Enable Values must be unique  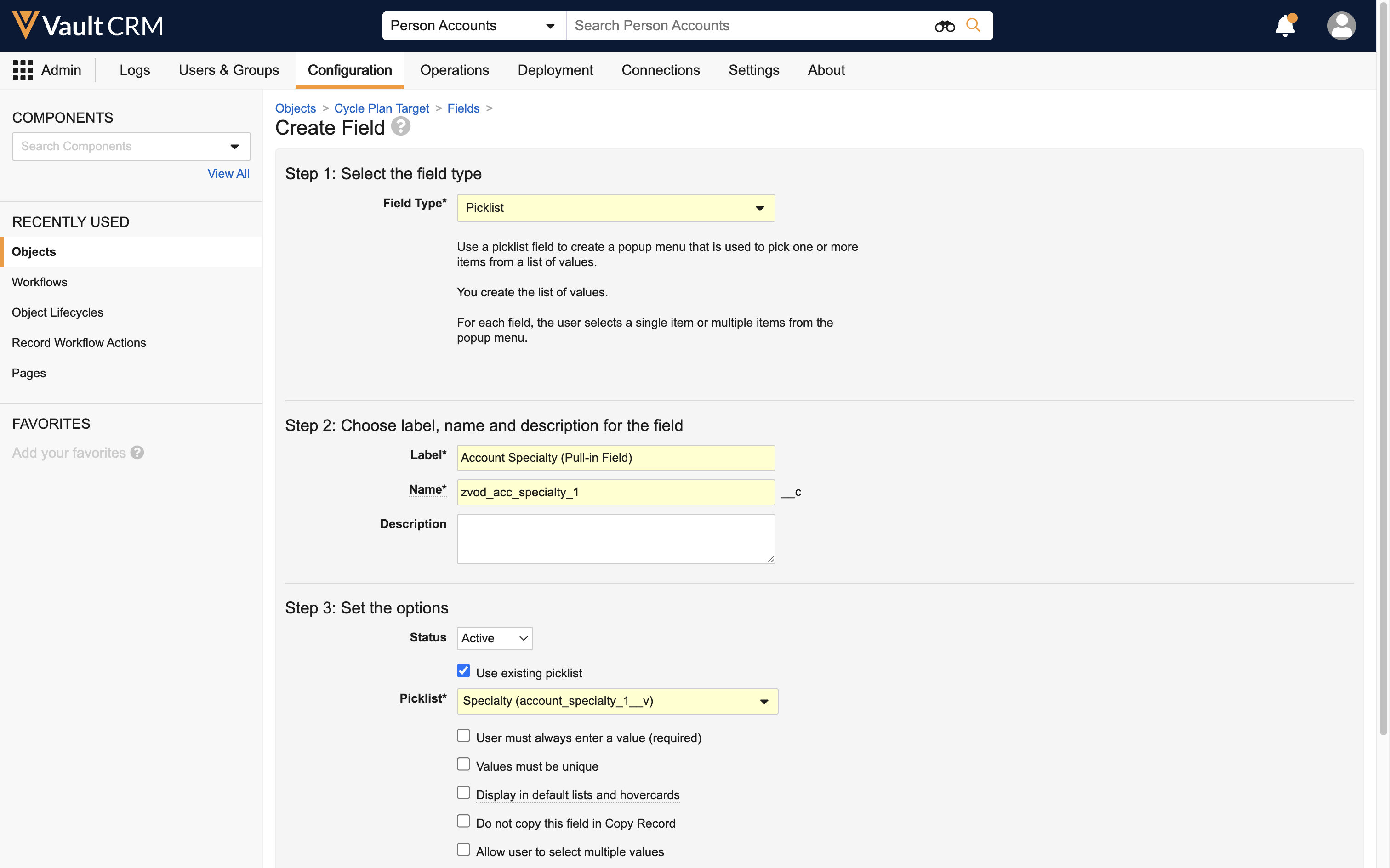463,764
